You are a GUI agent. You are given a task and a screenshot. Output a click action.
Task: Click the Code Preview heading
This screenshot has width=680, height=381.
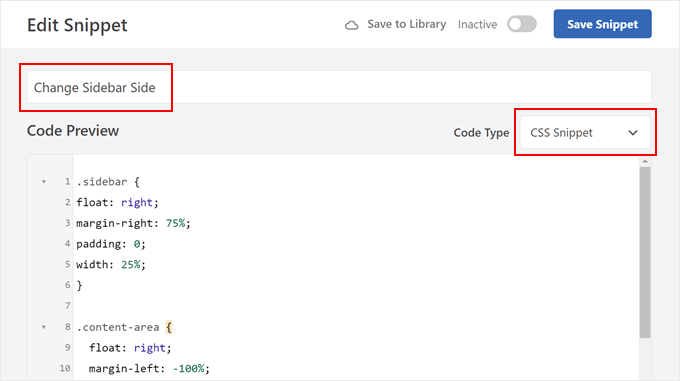pos(73,130)
